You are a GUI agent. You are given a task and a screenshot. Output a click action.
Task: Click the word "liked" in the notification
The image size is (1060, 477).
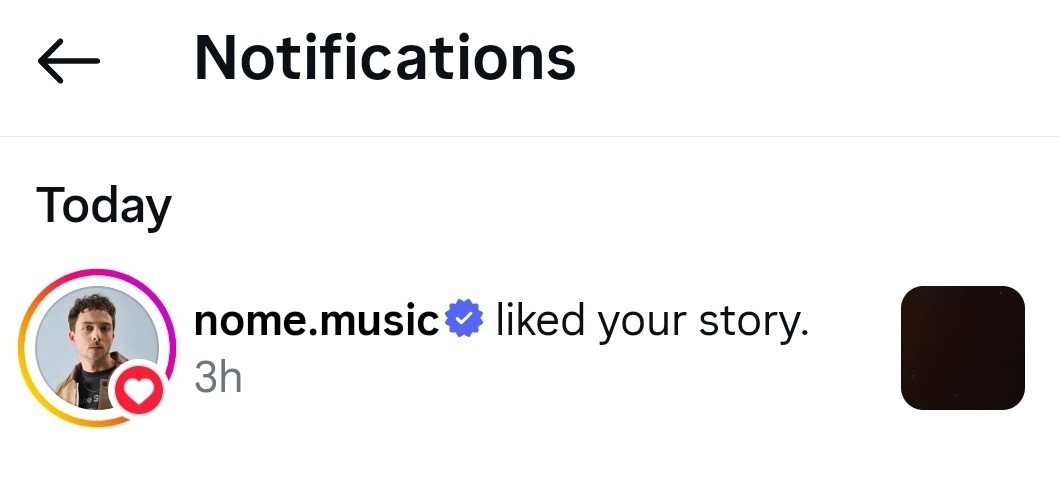pos(540,321)
